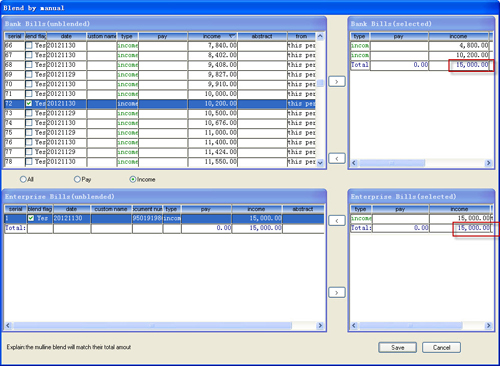This screenshot has height=366, width=500.
Task: Select bank bill income cell 10,000.00
Action: pos(213,94)
